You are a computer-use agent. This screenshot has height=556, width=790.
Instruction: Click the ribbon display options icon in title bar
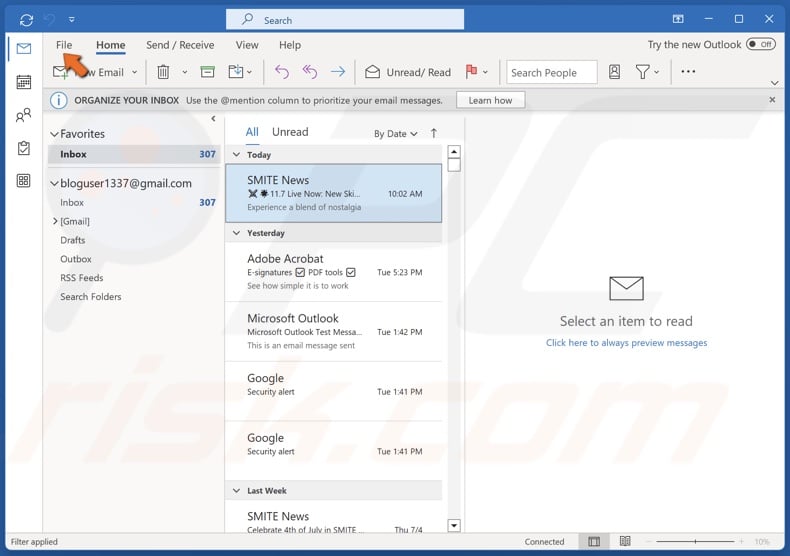(678, 19)
